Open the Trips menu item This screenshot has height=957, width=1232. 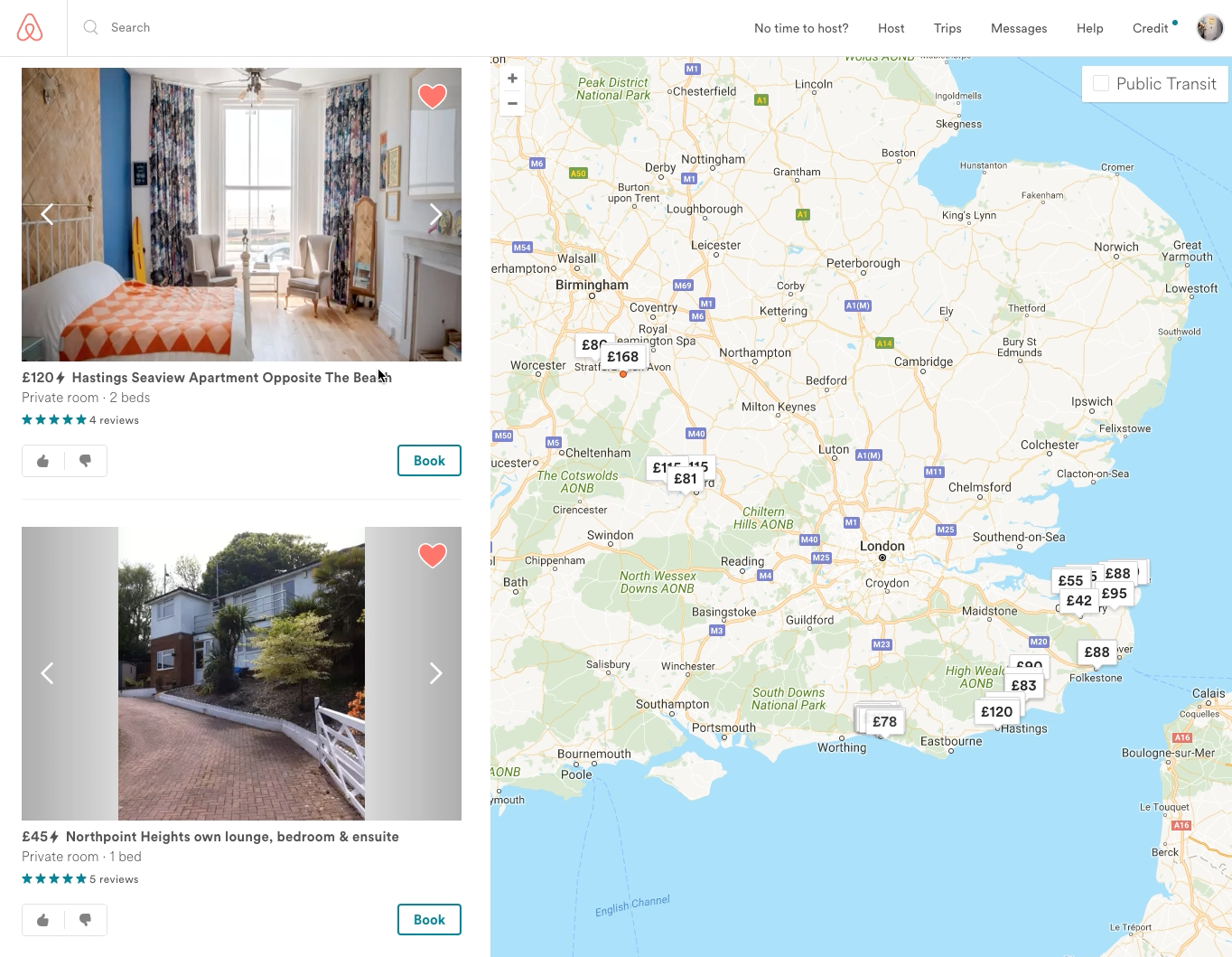click(x=947, y=28)
